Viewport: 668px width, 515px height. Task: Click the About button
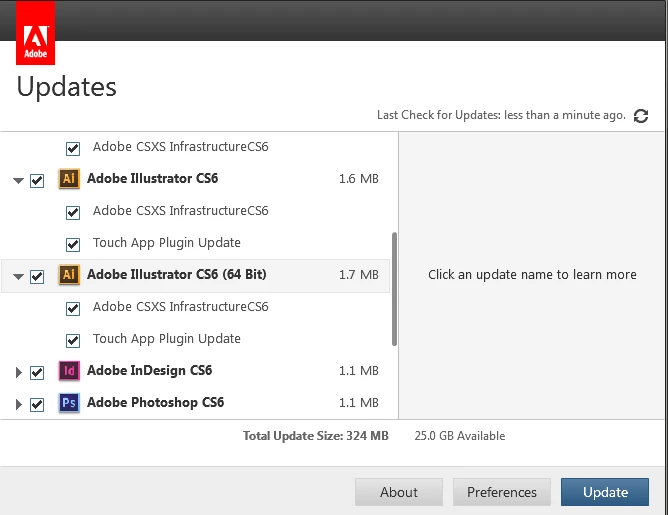pyautogui.click(x=399, y=492)
